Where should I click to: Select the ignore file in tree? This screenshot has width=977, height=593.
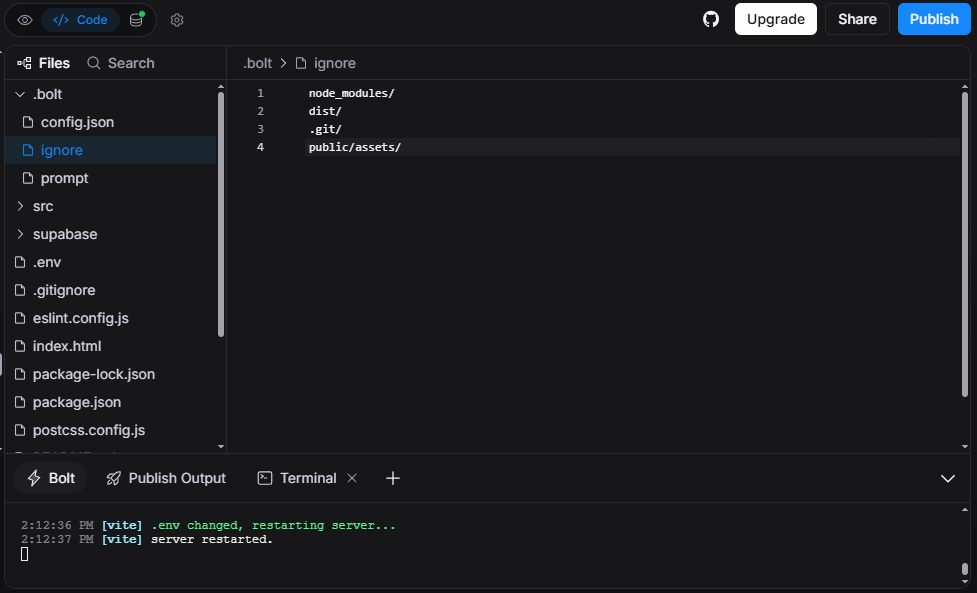tap(111, 150)
